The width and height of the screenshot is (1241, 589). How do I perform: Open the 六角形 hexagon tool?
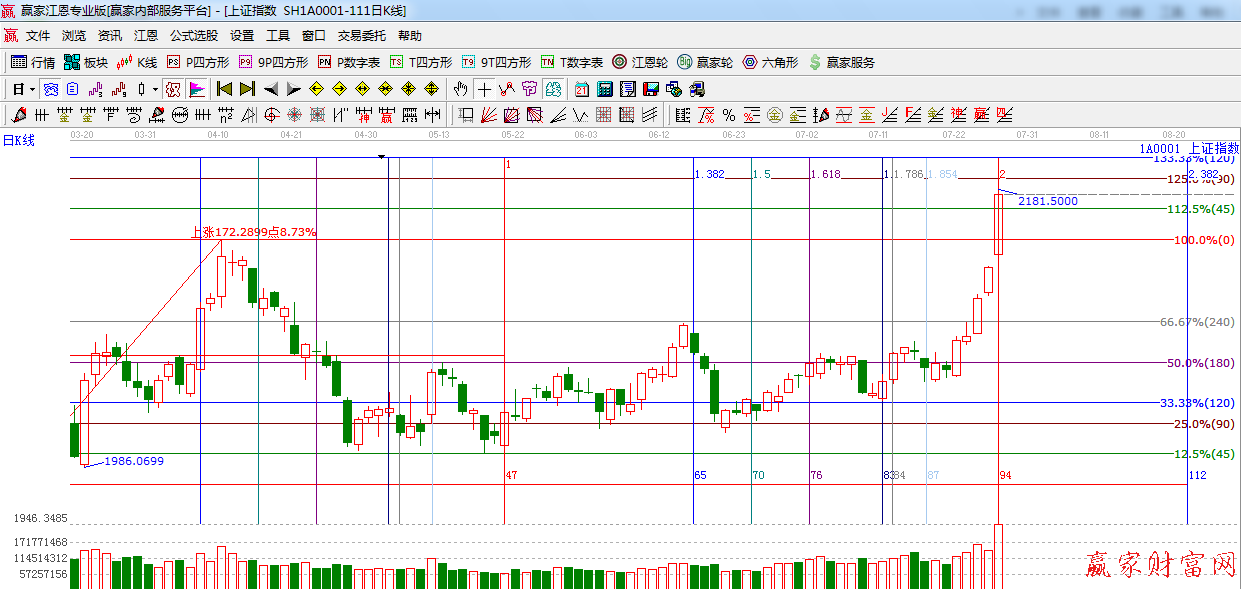coord(770,62)
